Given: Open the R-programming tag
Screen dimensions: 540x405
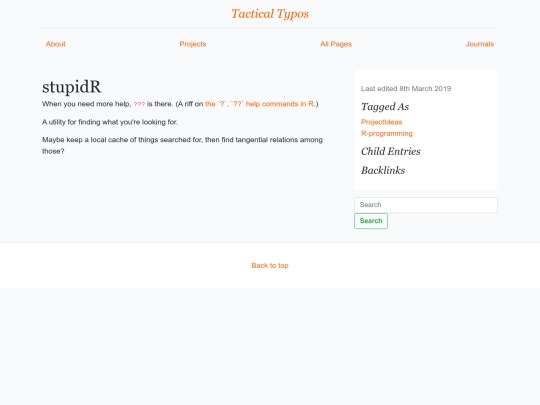Looking at the screenshot, I should point(386,133).
